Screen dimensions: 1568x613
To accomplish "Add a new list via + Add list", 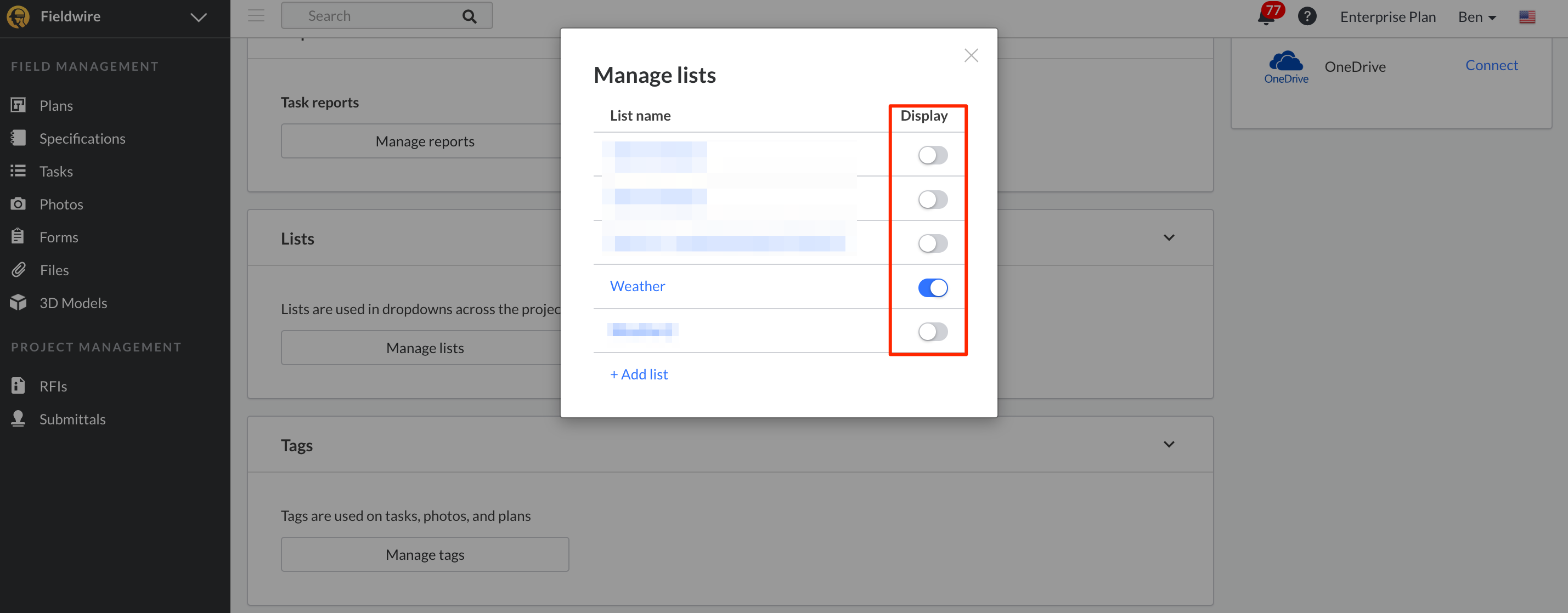I will tap(638, 374).
